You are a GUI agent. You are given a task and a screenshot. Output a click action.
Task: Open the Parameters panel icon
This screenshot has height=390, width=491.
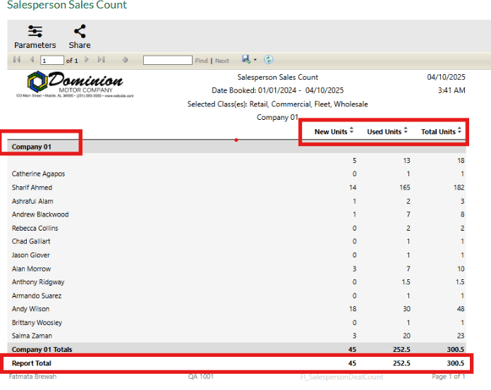35,31
